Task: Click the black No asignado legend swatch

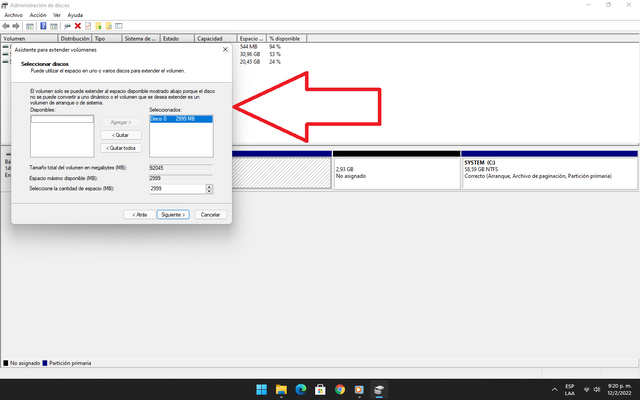Action: (x=6, y=363)
